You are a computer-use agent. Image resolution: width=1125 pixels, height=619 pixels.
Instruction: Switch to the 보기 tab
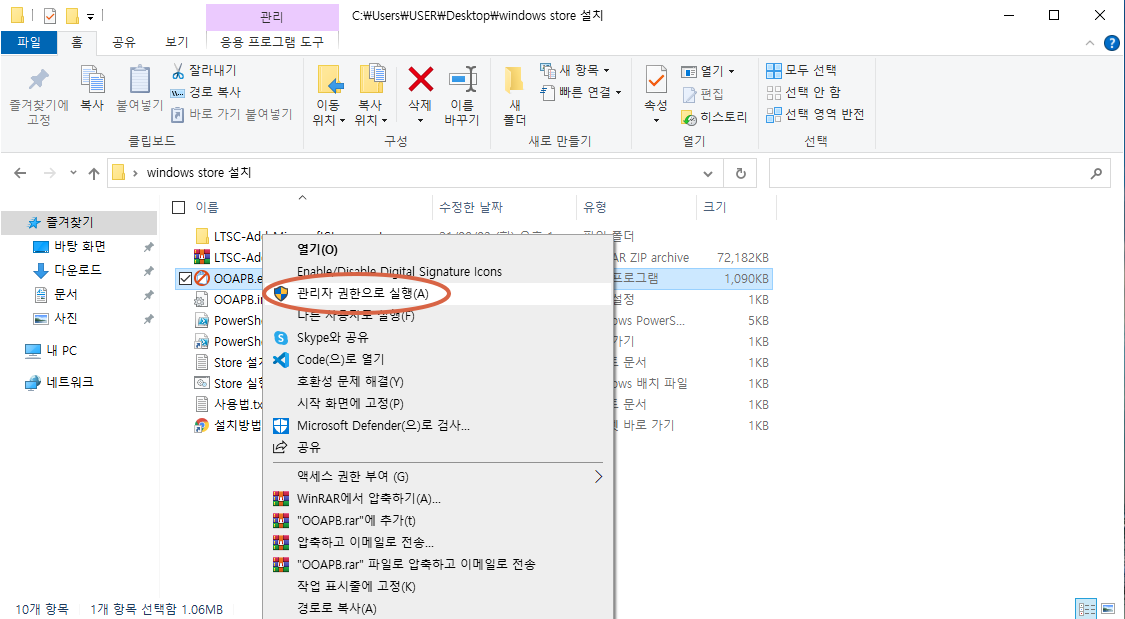click(x=176, y=42)
